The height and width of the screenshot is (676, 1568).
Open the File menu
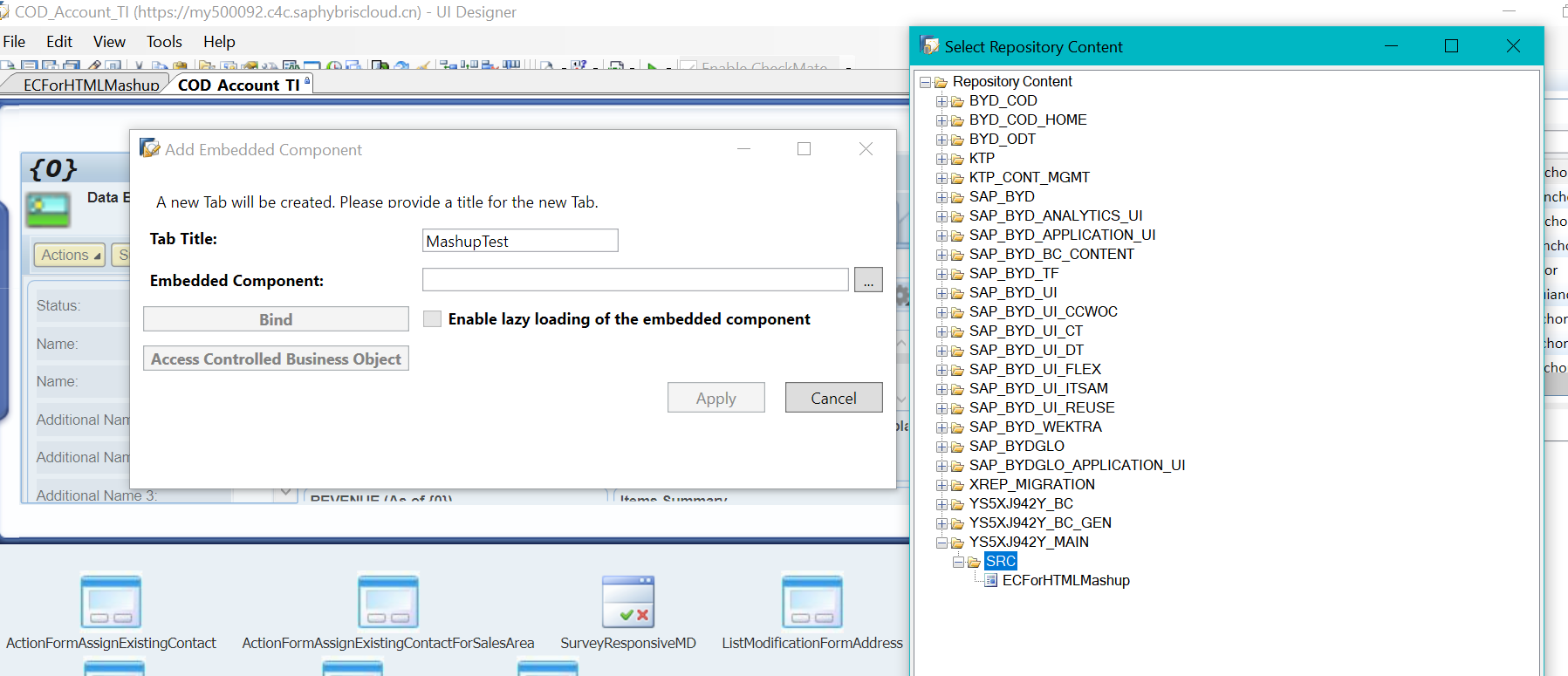(14, 42)
